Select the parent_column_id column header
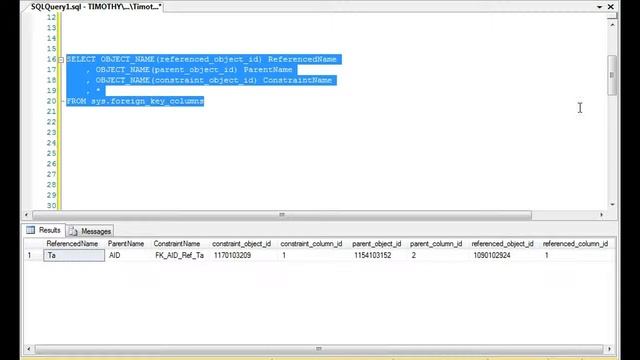Screen dimensions: 640x360 pyautogui.click(x=436, y=244)
